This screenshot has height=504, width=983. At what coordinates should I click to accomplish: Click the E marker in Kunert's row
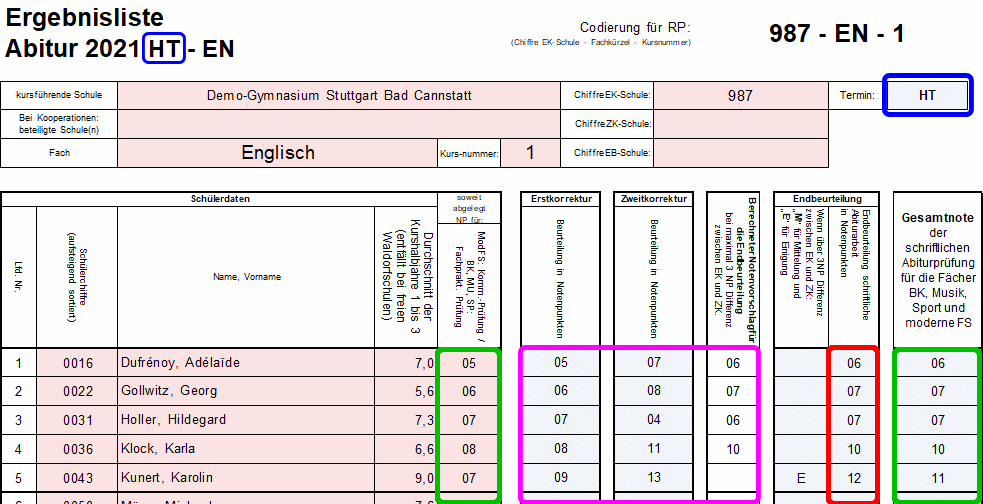(801, 477)
